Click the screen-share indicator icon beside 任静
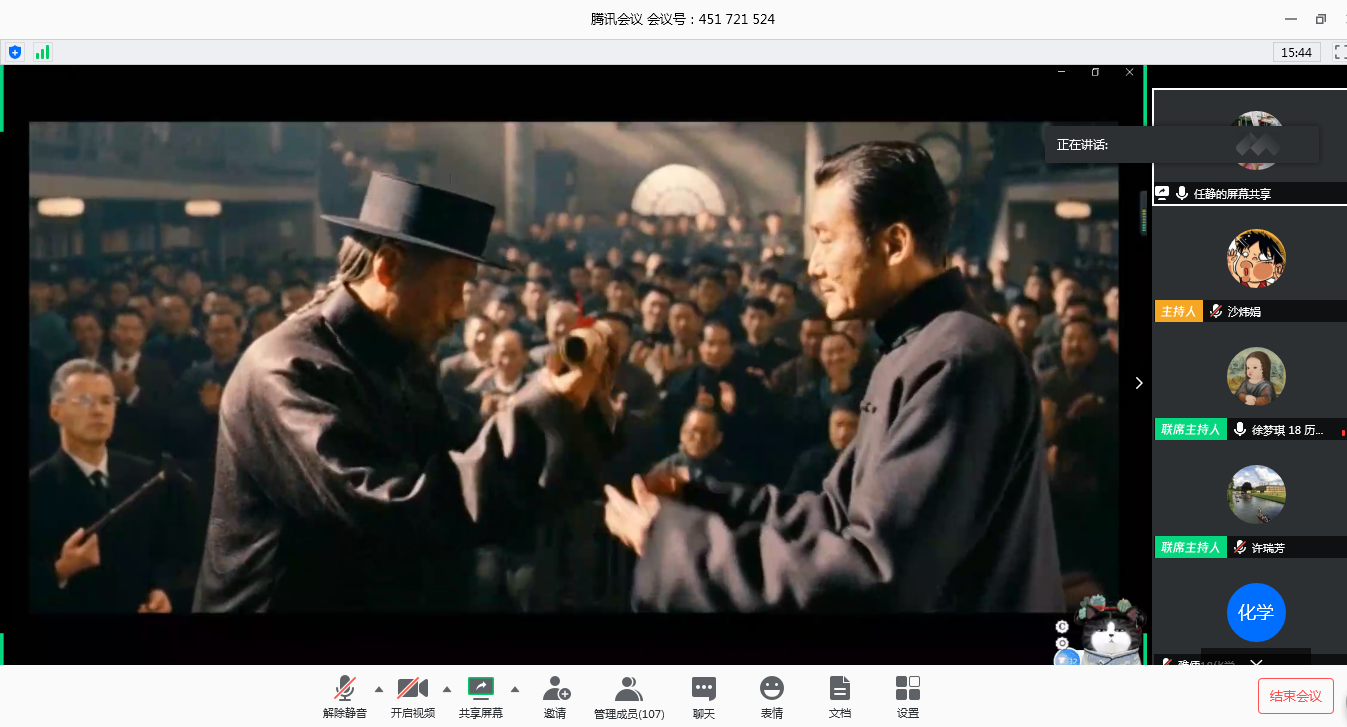1347x727 pixels. (1163, 193)
